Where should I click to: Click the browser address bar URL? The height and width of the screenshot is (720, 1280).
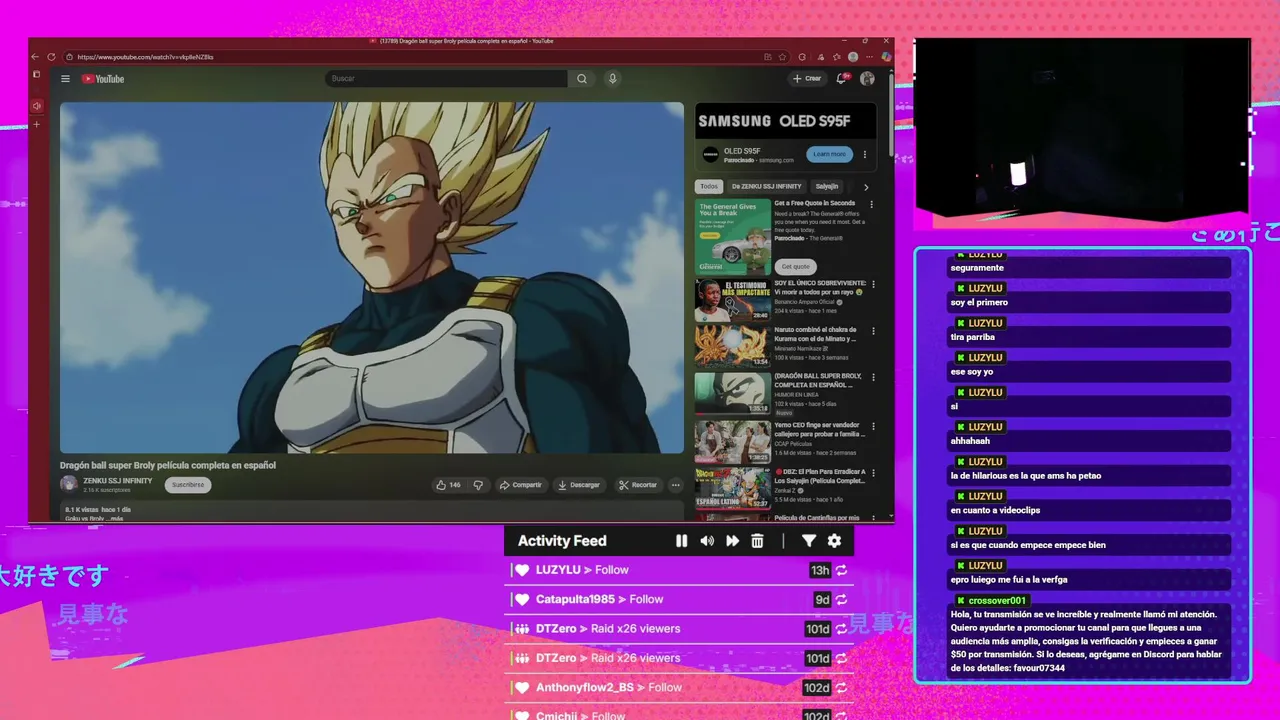pyautogui.click(x=145, y=57)
